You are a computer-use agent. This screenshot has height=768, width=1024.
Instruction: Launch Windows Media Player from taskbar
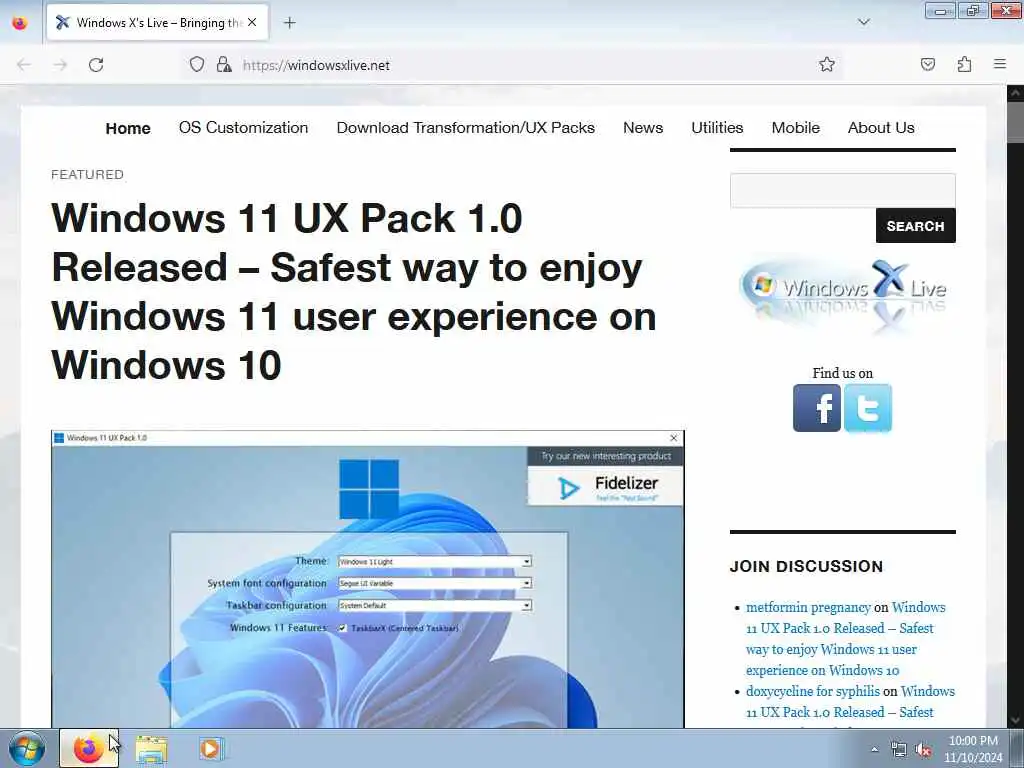click(x=211, y=749)
